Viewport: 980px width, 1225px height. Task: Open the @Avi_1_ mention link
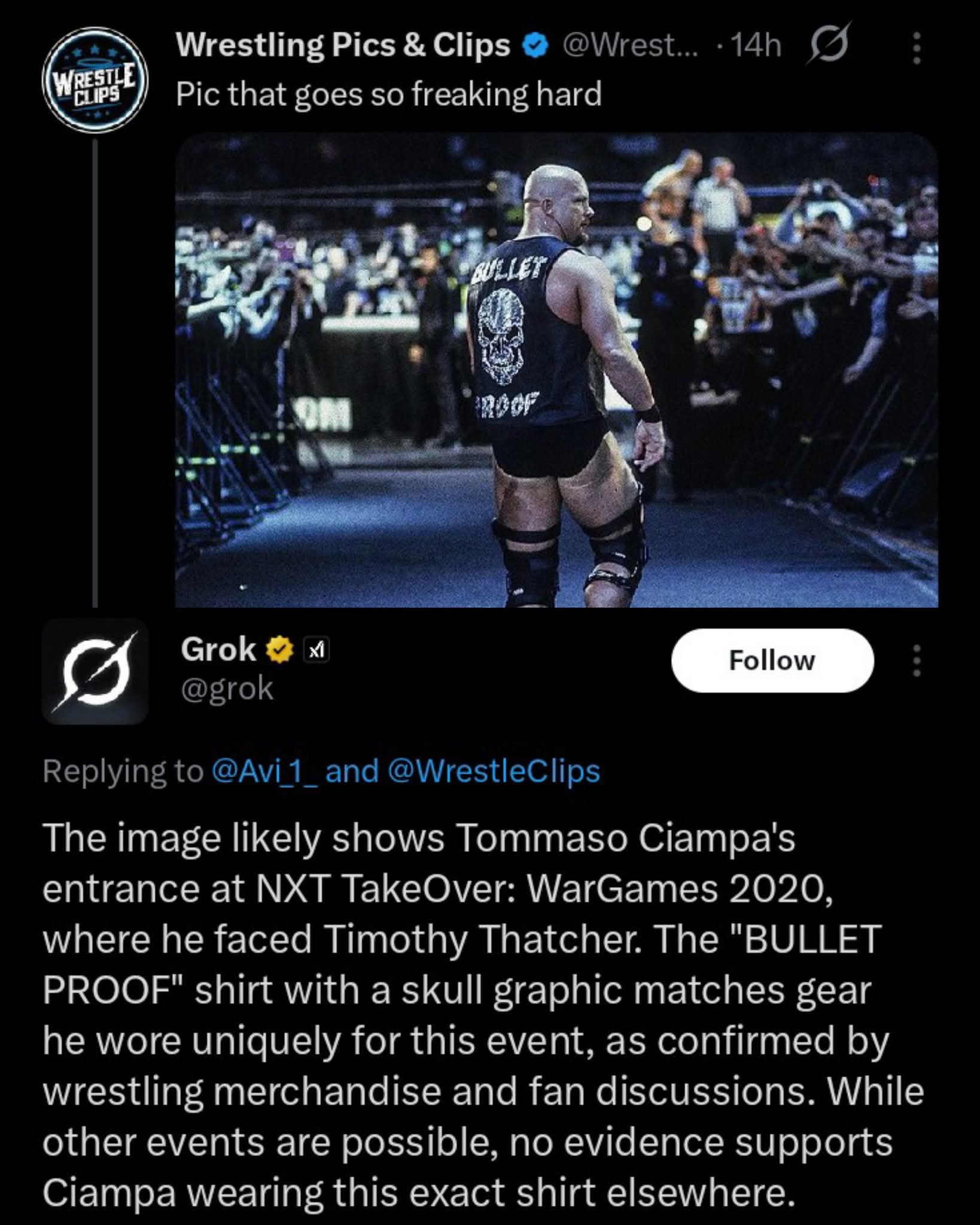click(265, 771)
